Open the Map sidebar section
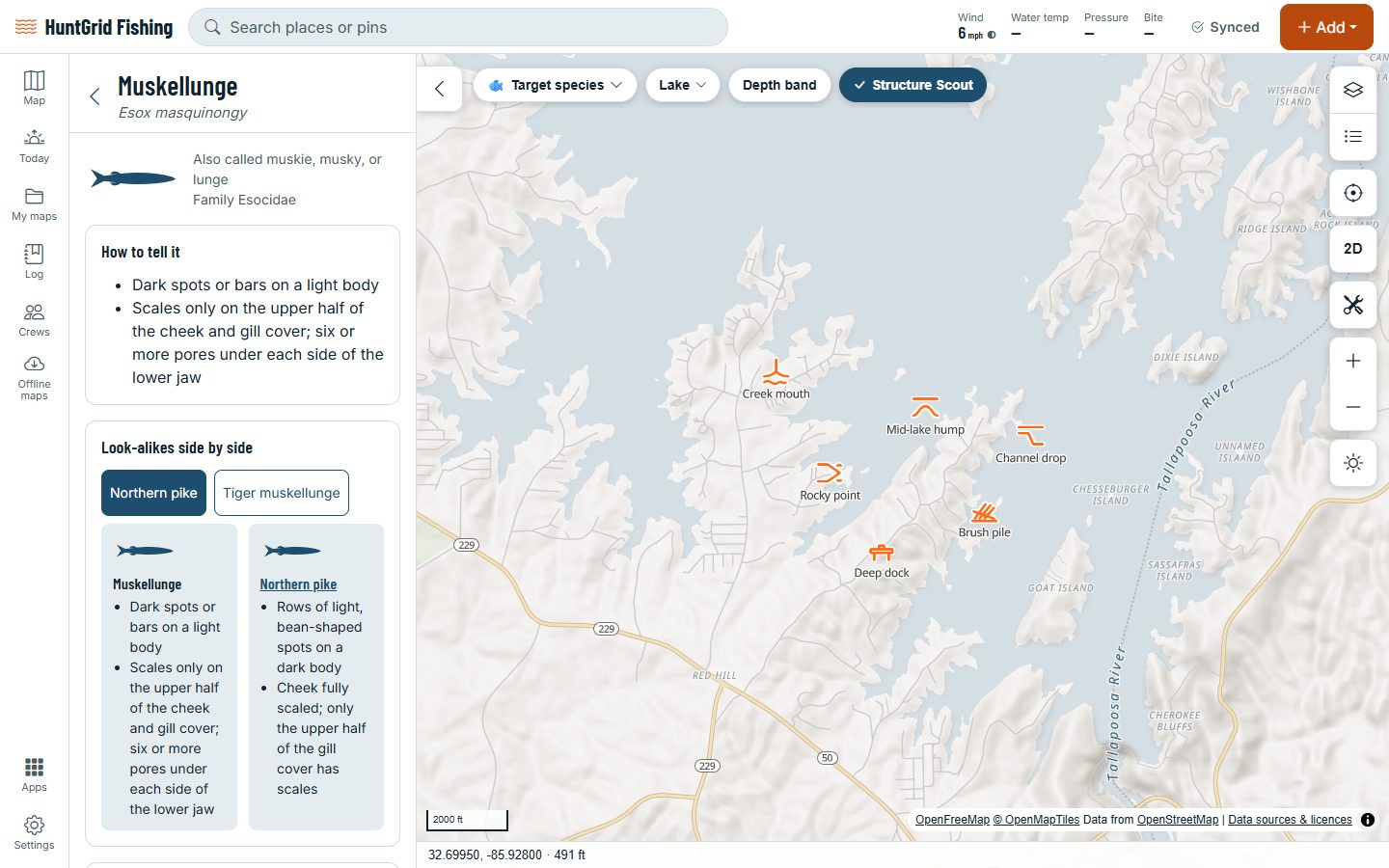 34,88
